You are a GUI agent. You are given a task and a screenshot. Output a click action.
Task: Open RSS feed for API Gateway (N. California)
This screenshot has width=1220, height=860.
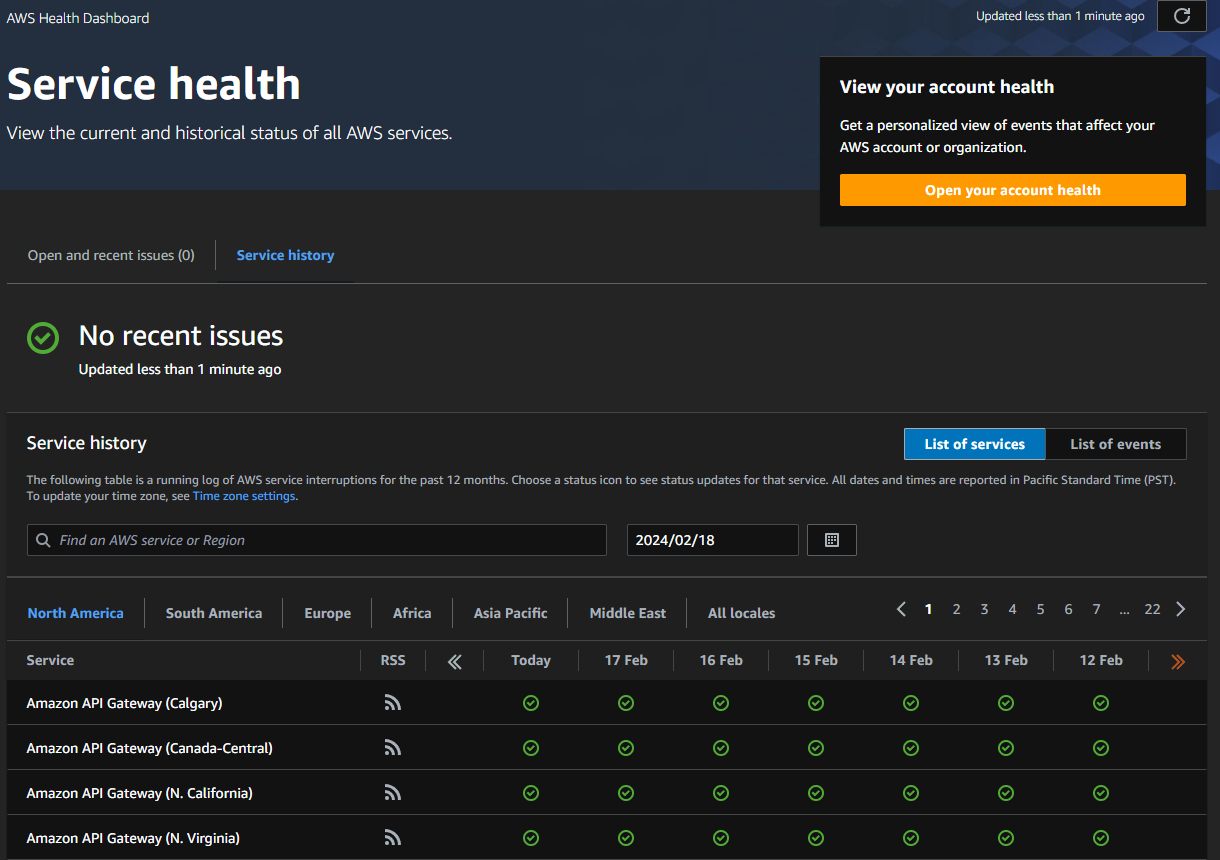tap(393, 793)
